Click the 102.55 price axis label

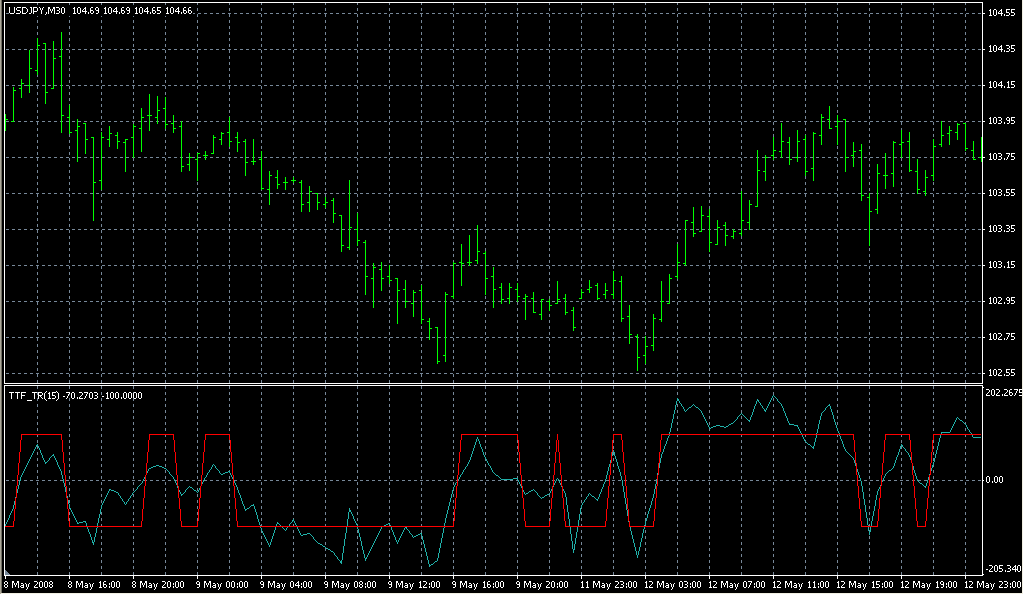point(1000,373)
